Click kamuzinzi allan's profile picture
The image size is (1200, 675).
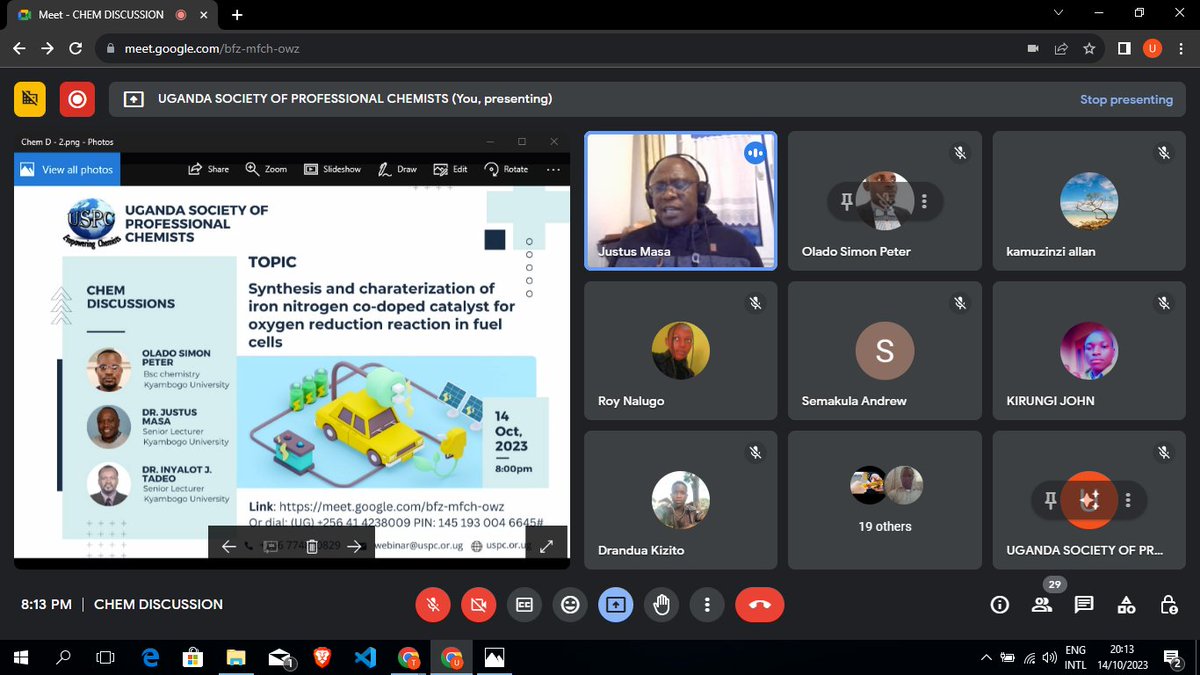(x=1089, y=202)
